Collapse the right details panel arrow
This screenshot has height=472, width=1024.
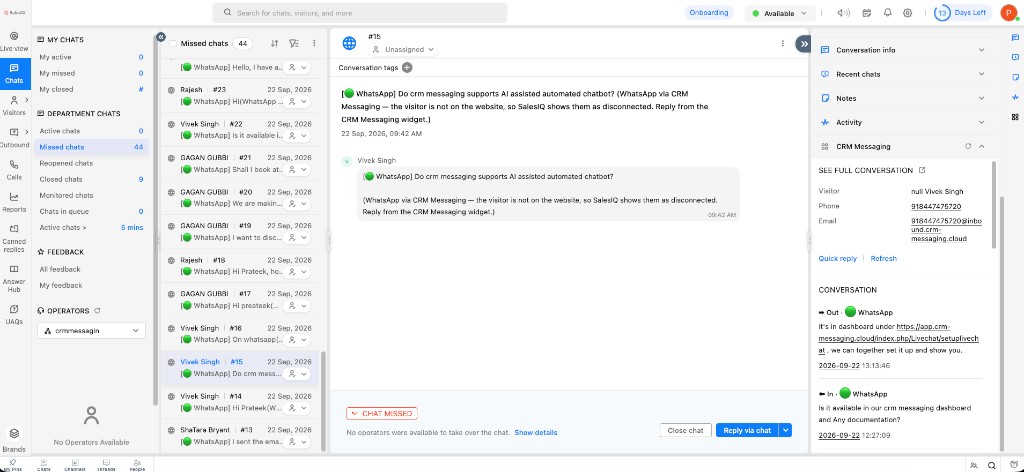pos(803,43)
